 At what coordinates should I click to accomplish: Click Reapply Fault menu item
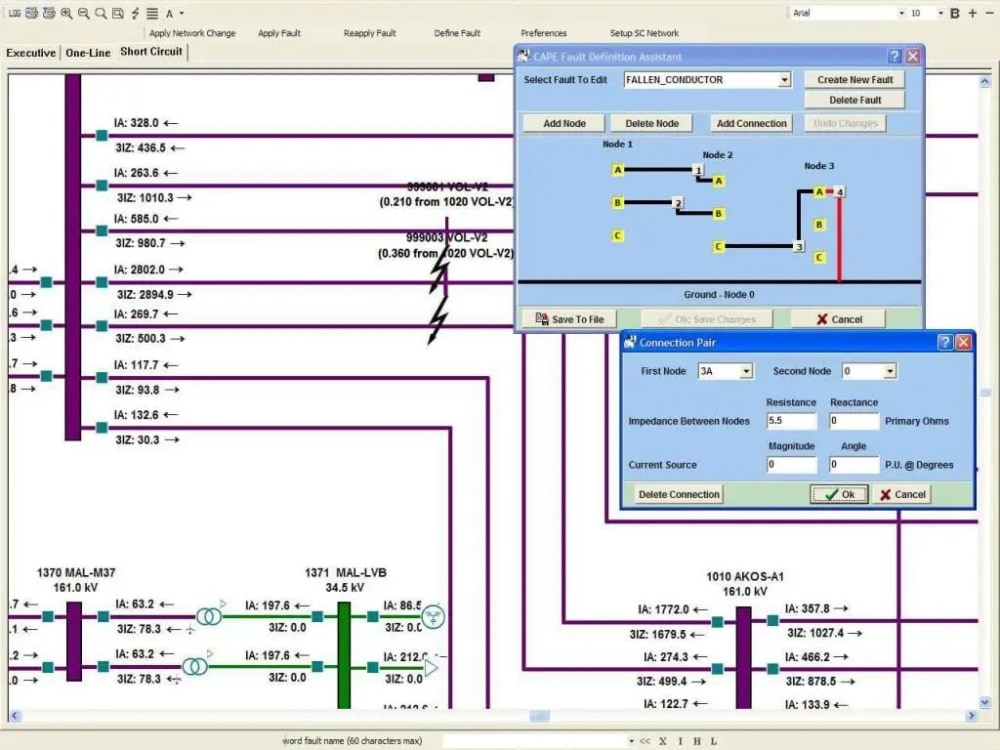point(370,33)
